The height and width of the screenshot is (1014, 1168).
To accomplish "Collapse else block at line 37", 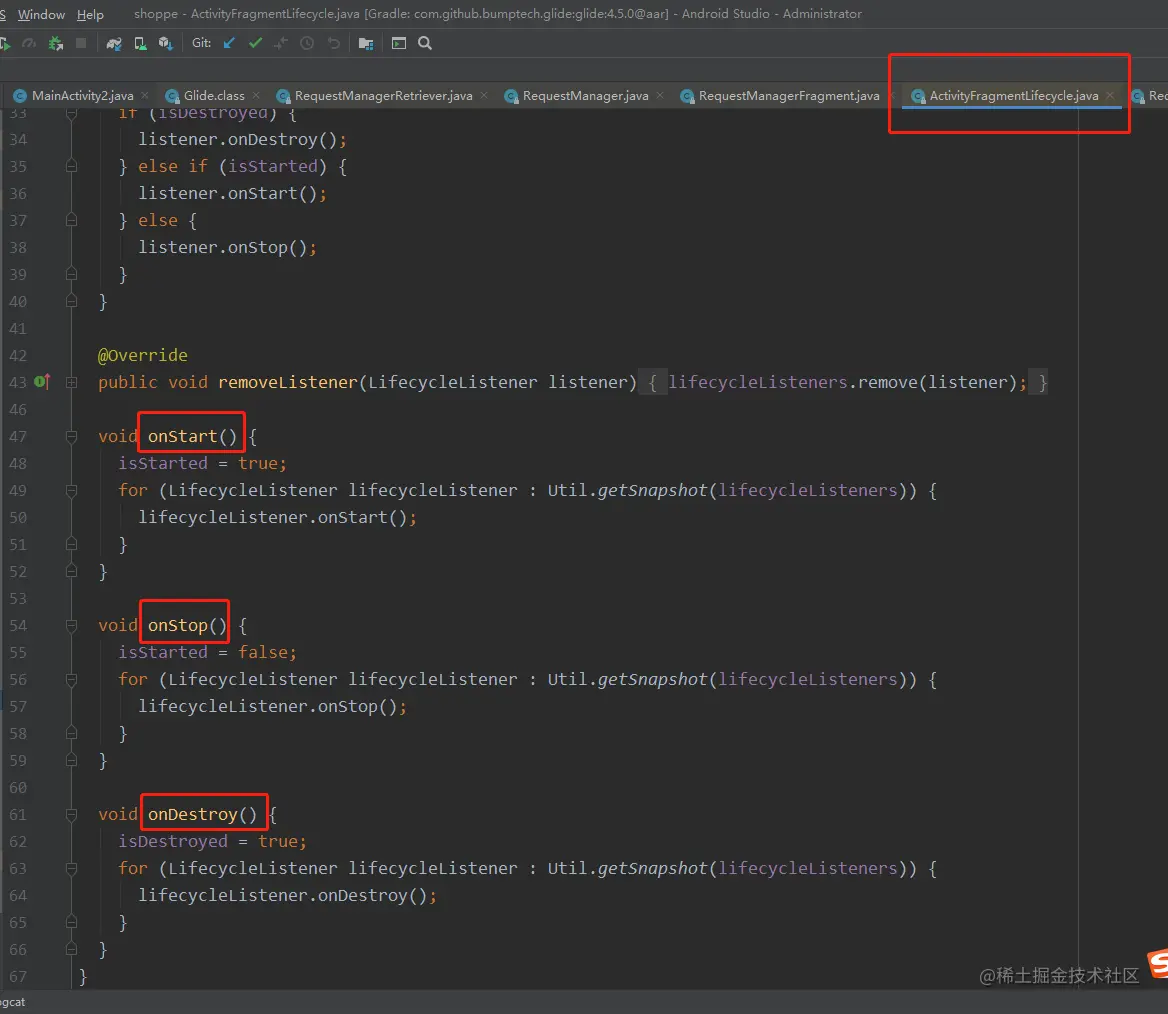I will click(x=72, y=221).
